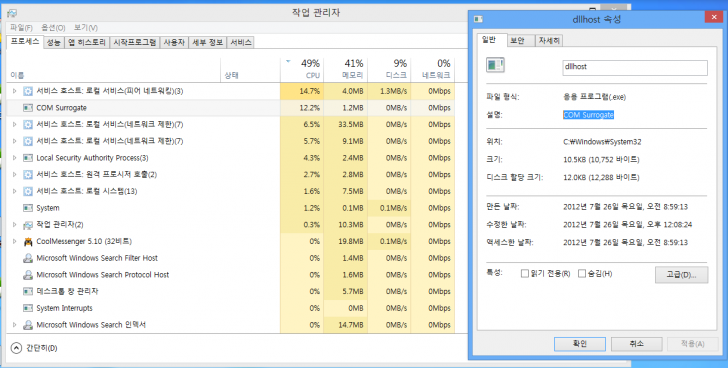Click the System Interrupts icon
The width and height of the screenshot is (728, 368).
28,308
